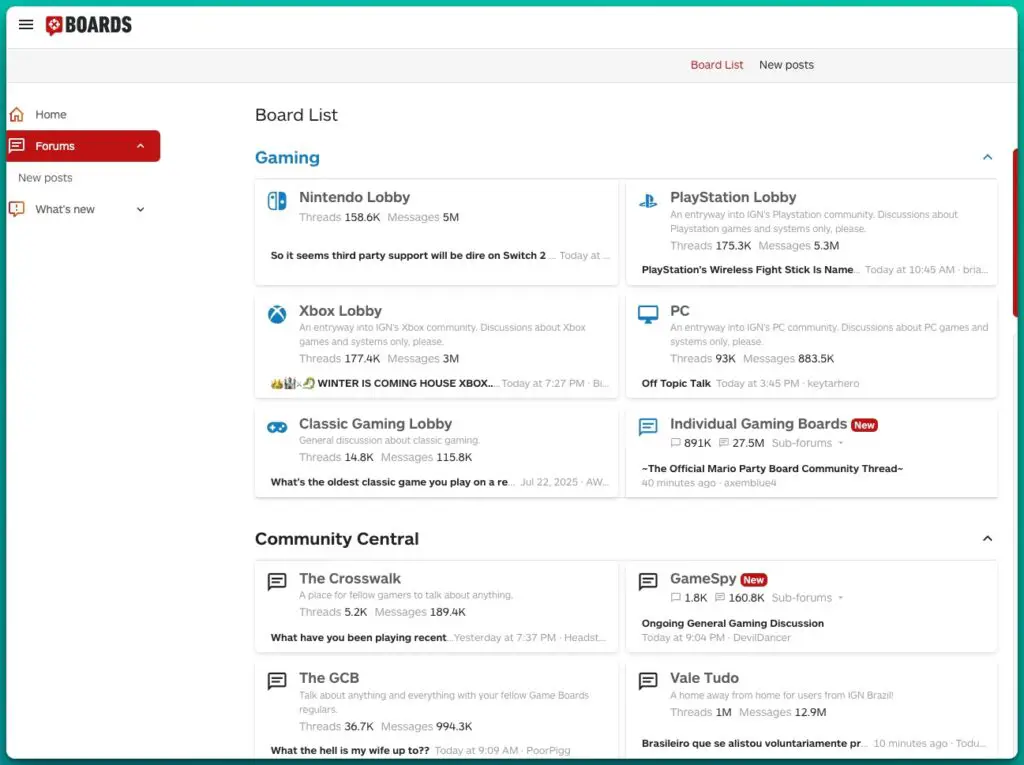Image resolution: width=1024 pixels, height=765 pixels.
Task: Open GameSpy Sub-forums dropdown
Action: tap(807, 598)
